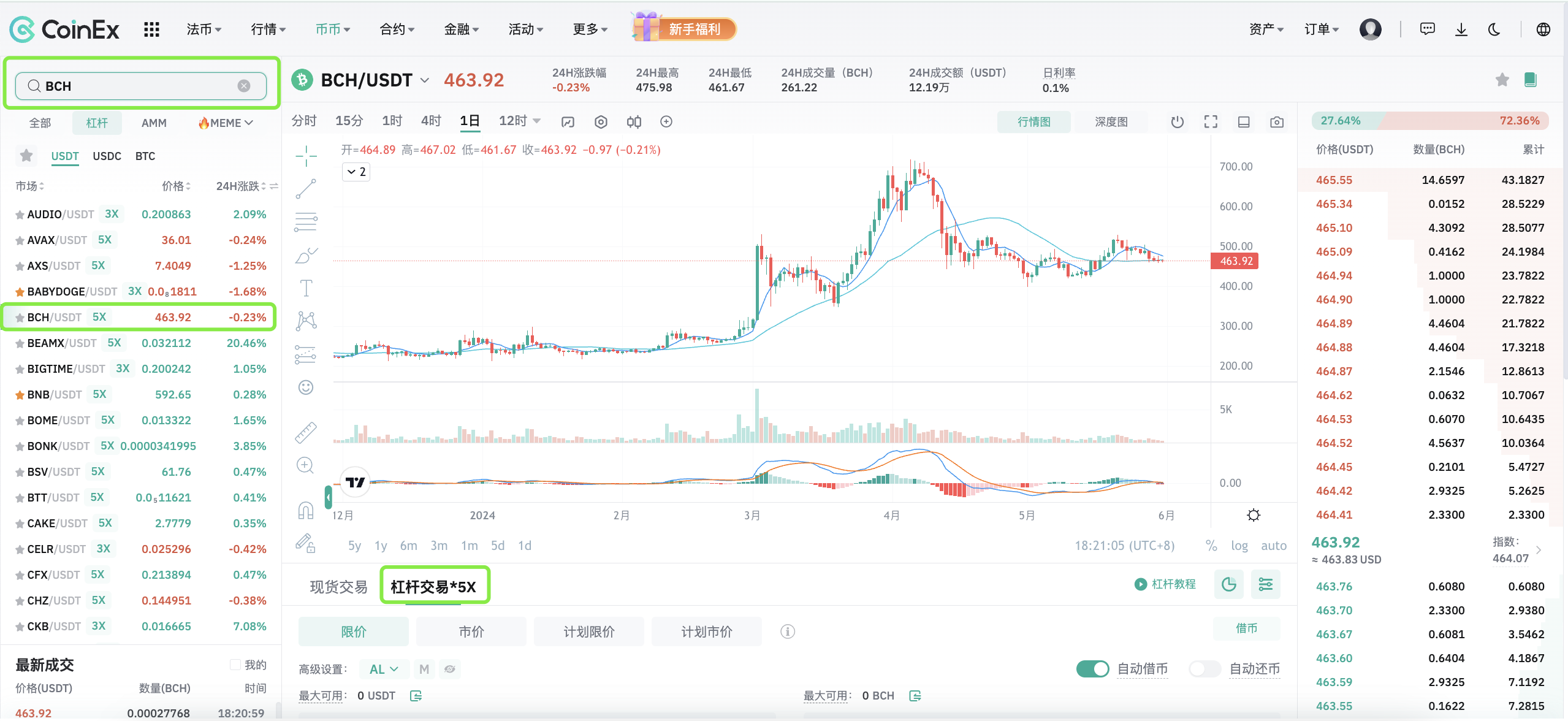This screenshot has height=721, width=1568.
Task: Switch to the 深度图 depth chart tab
Action: point(1111,121)
